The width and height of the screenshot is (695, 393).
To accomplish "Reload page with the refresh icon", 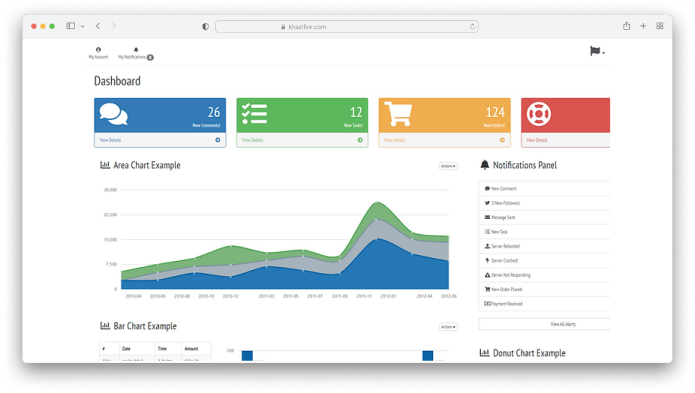I will (472, 27).
